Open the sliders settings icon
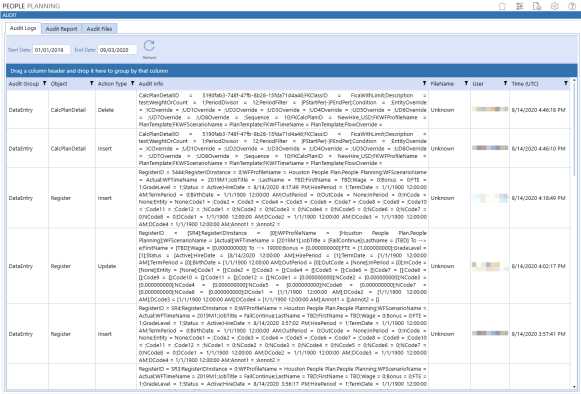This screenshot has height=394, width=581. (x=519, y=6)
